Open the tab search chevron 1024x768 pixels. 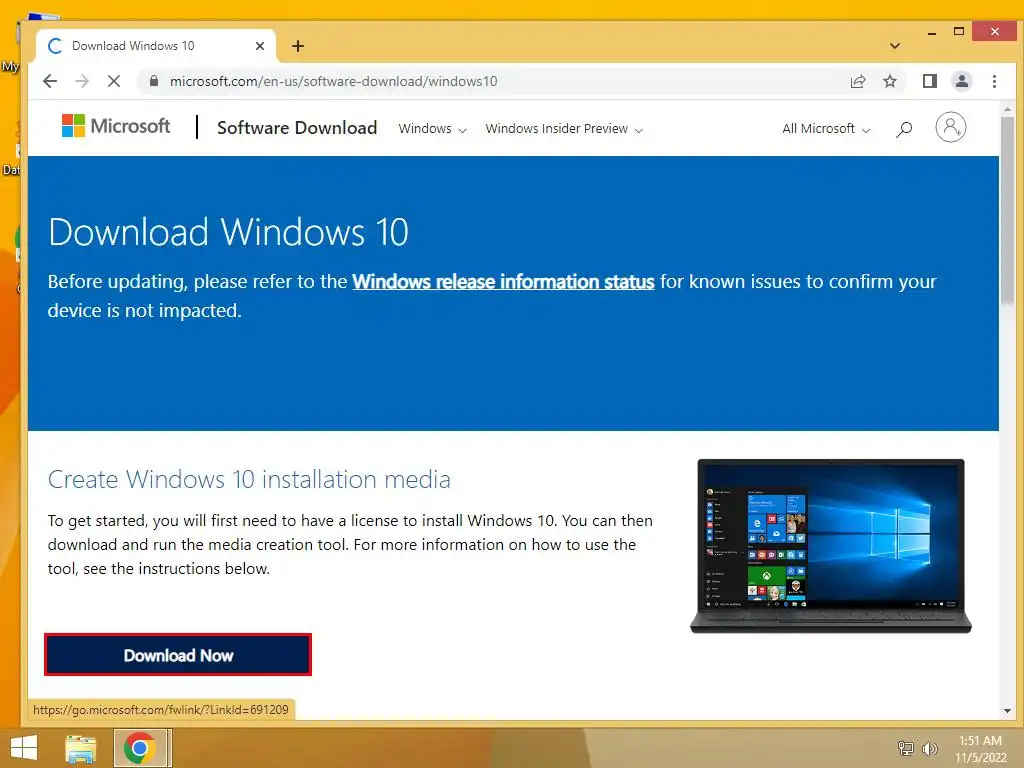coord(895,46)
